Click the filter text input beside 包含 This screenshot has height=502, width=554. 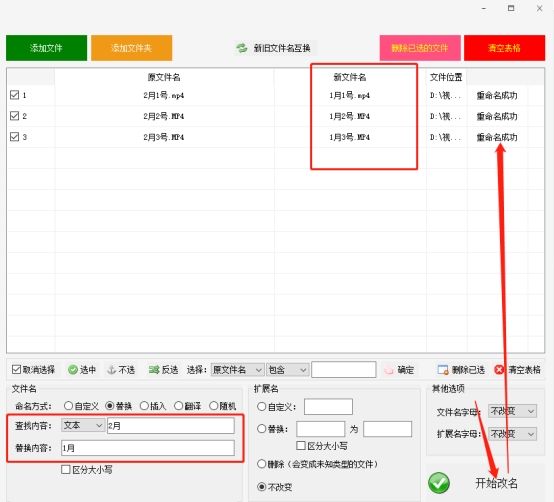pos(343,370)
